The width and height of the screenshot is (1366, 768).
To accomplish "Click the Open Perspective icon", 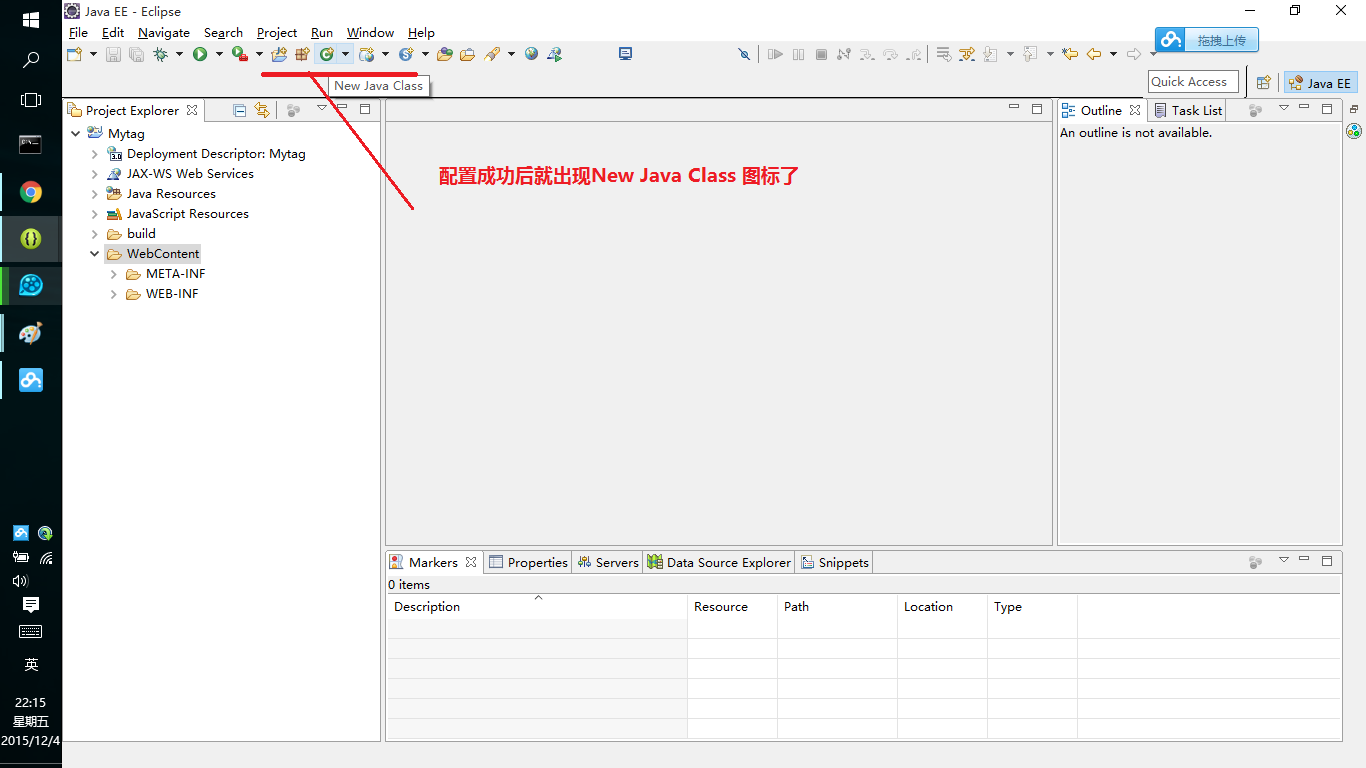I will (x=1264, y=83).
